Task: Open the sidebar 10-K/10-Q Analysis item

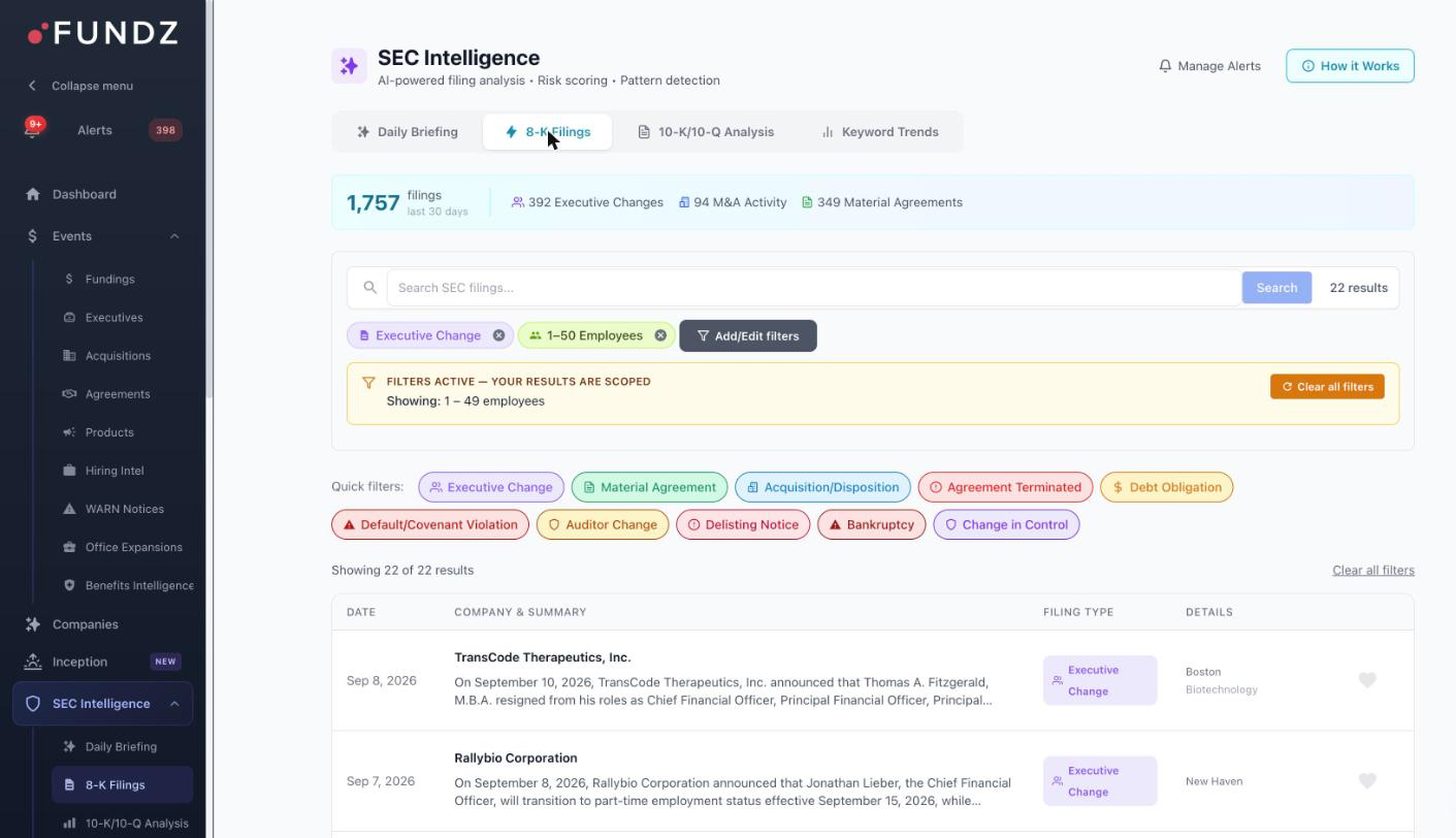Action: tap(137, 824)
